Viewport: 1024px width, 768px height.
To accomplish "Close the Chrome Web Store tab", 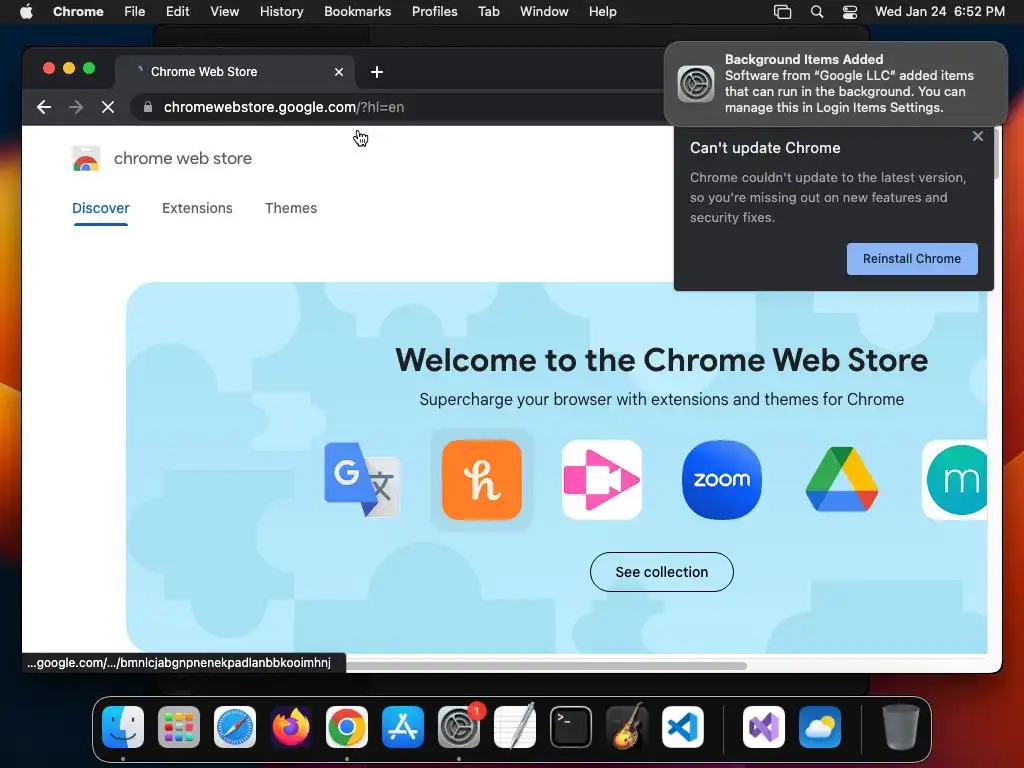I will pyautogui.click(x=339, y=72).
